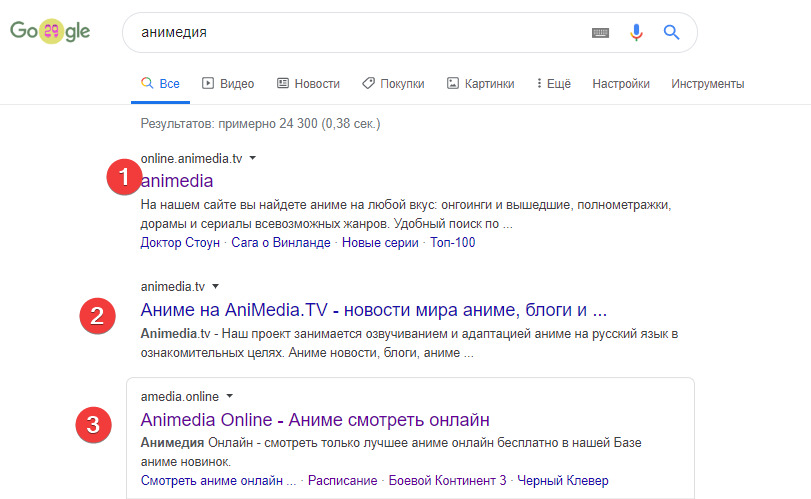The height and width of the screenshot is (499, 811).
Task: Open the Покупки tab
Action: [393, 84]
